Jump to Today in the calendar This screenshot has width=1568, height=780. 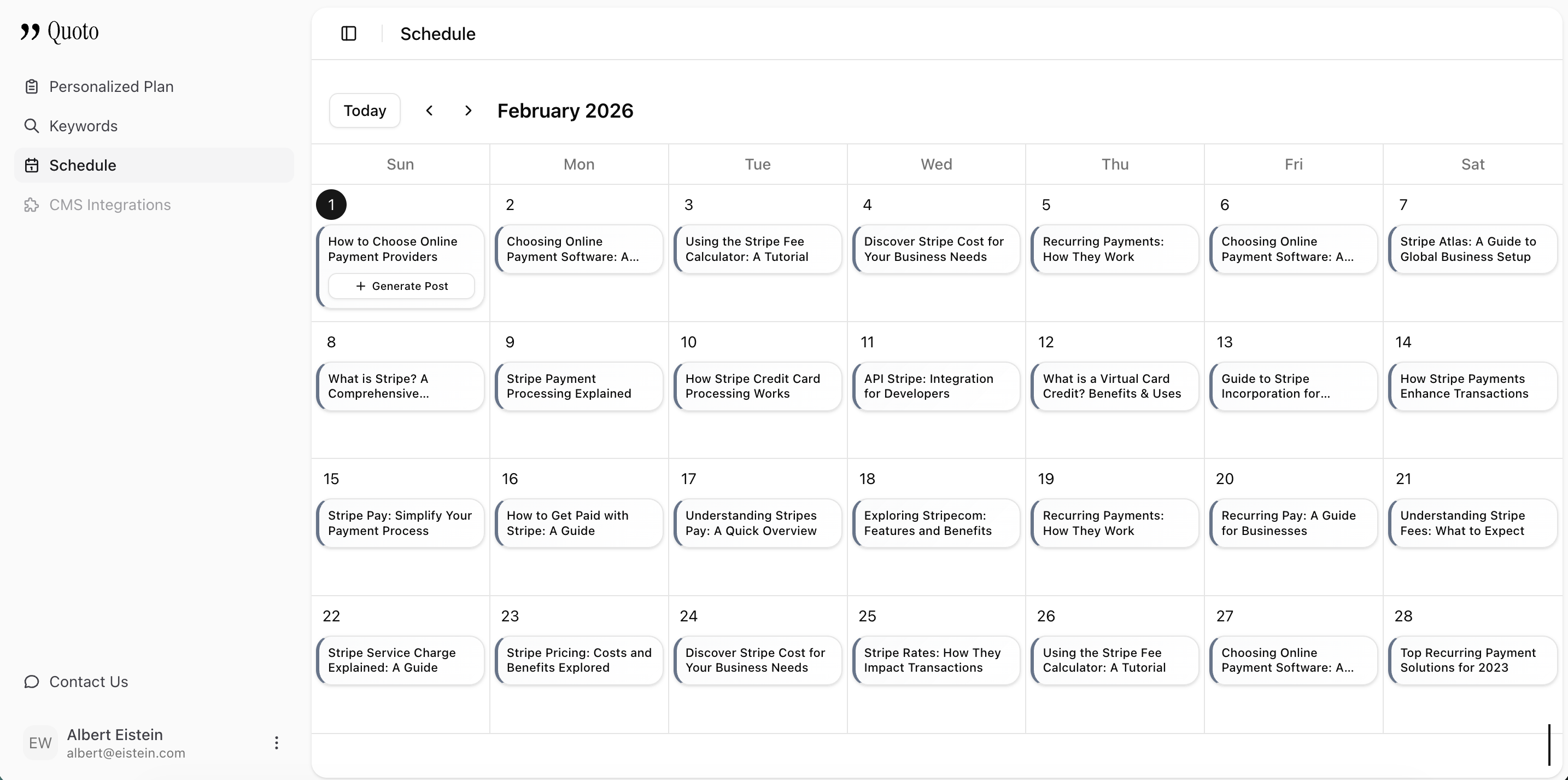coord(365,110)
